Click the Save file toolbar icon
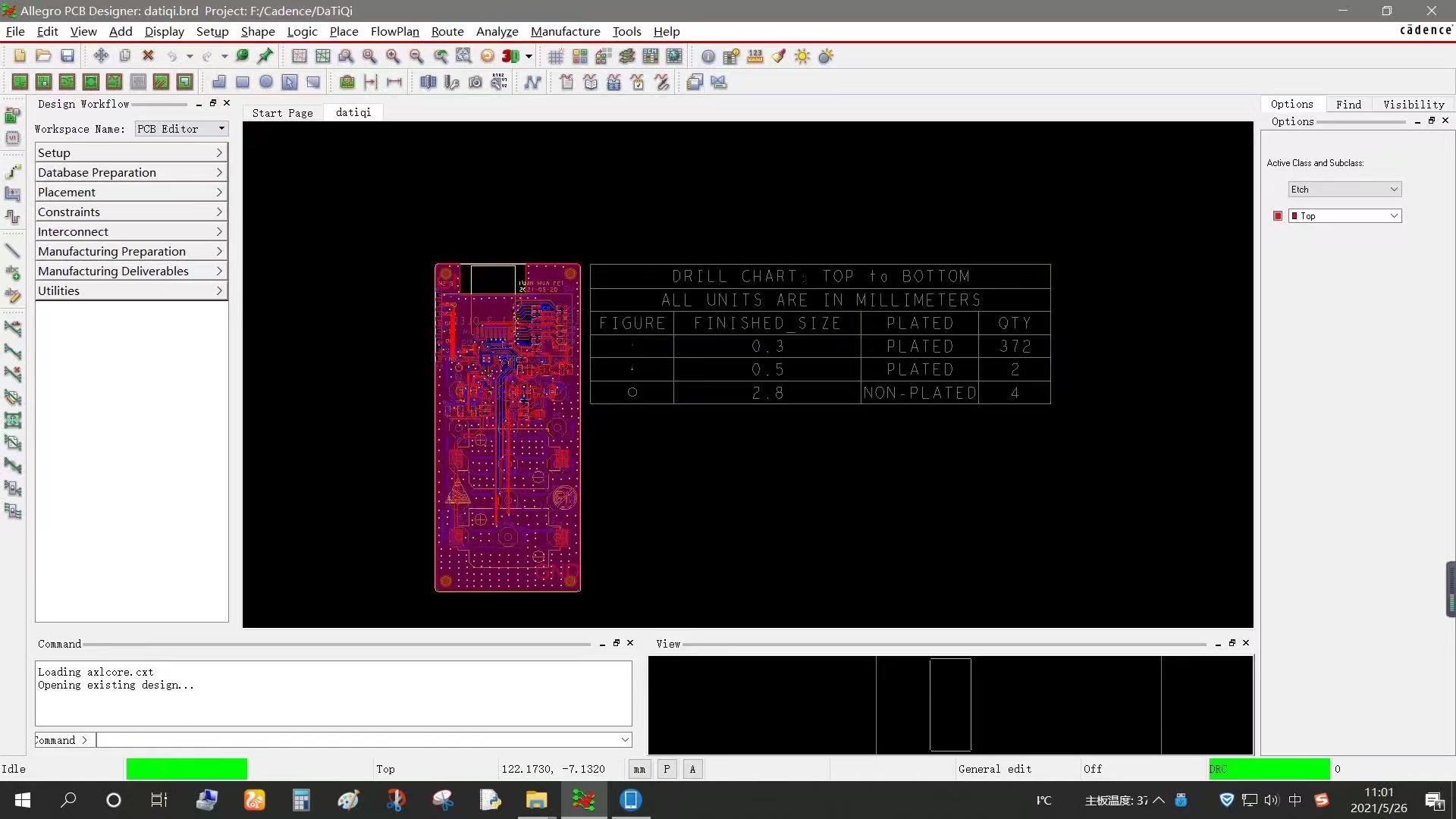Image resolution: width=1456 pixels, height=819 pixels. pyautogui.click(x=67, y=56)
